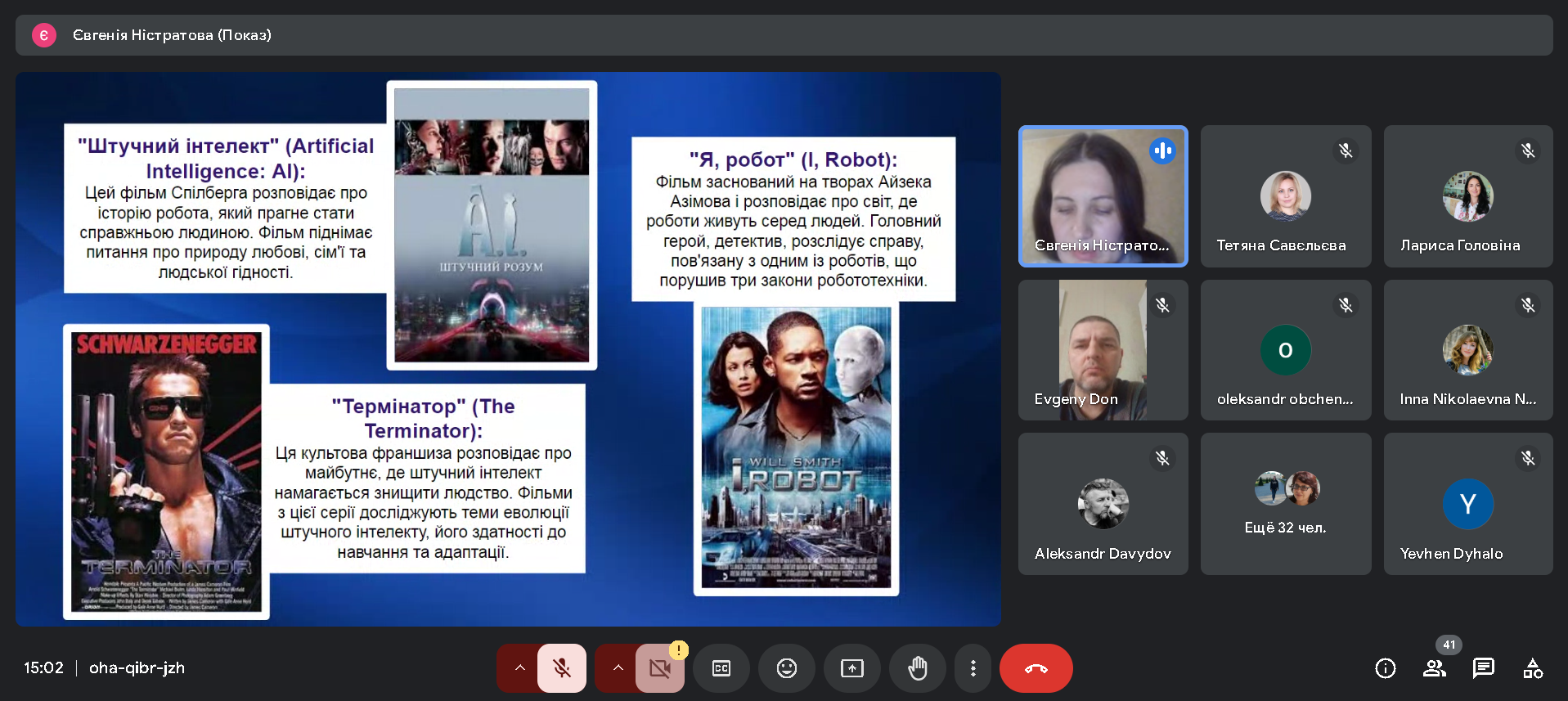The width and height of the screenshot is (1568, 701).
Task: Select Inna Nikolaevna N... participant tile
Action: click(1468, 350)
